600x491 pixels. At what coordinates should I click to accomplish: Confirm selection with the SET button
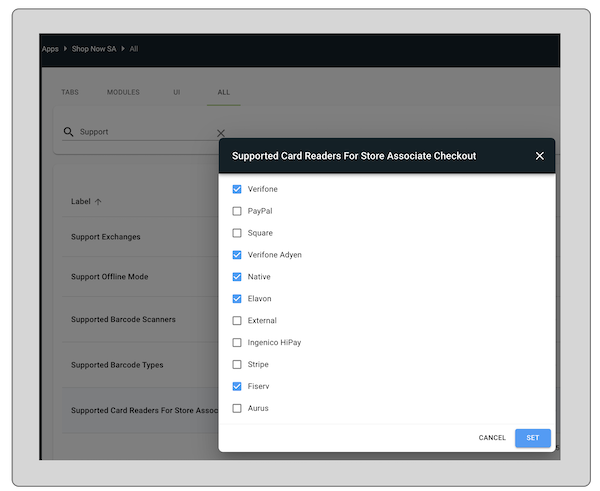coord(533,438)
